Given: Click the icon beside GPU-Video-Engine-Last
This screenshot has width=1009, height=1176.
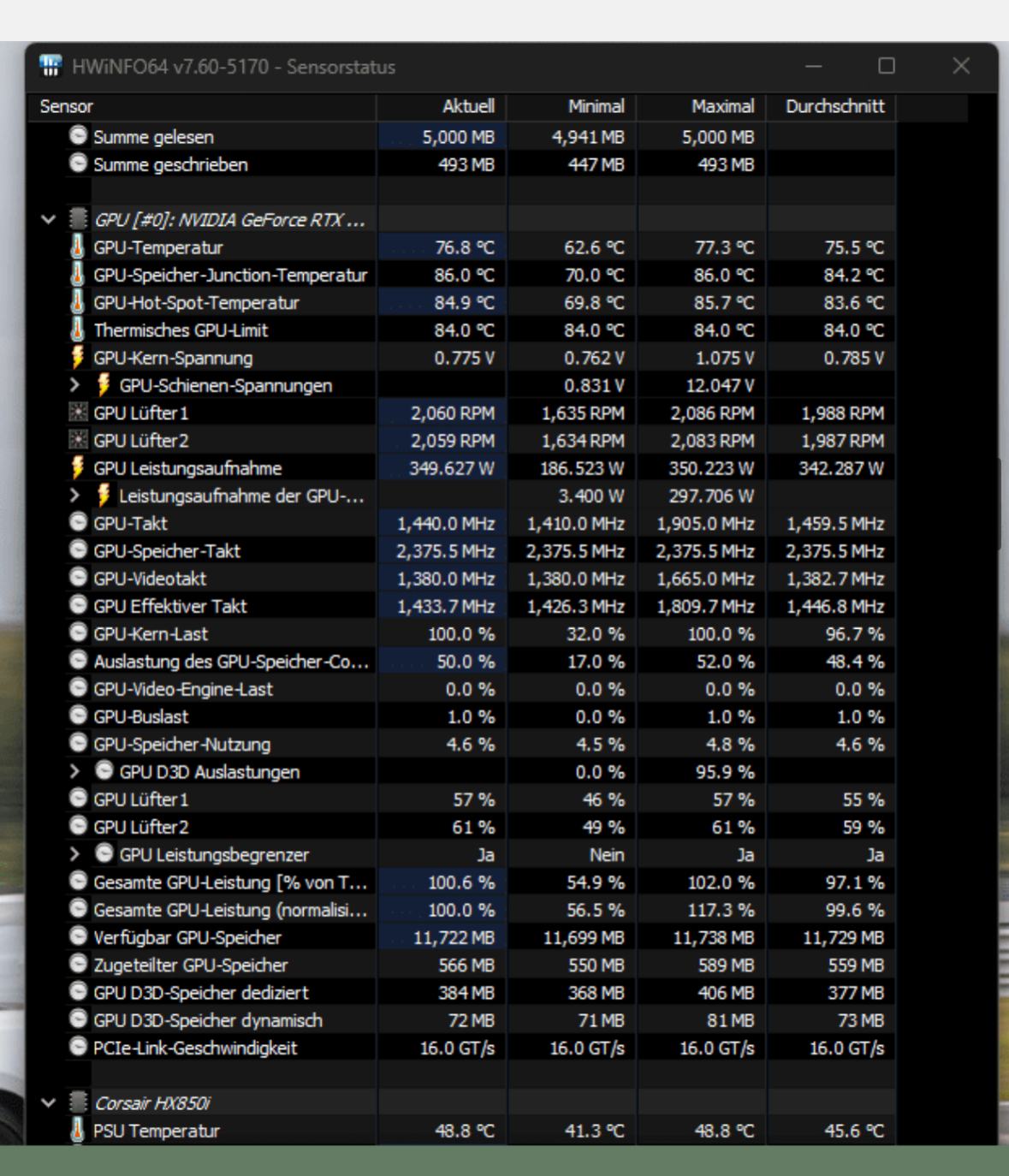Looking at the screenshot, I should point(78,687).
